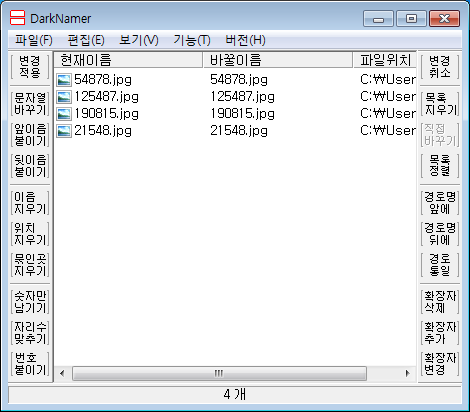Viewport: 470px width, 412px height.
Task: Sort by the 현재이름 column header
Action: click(128, 60)
